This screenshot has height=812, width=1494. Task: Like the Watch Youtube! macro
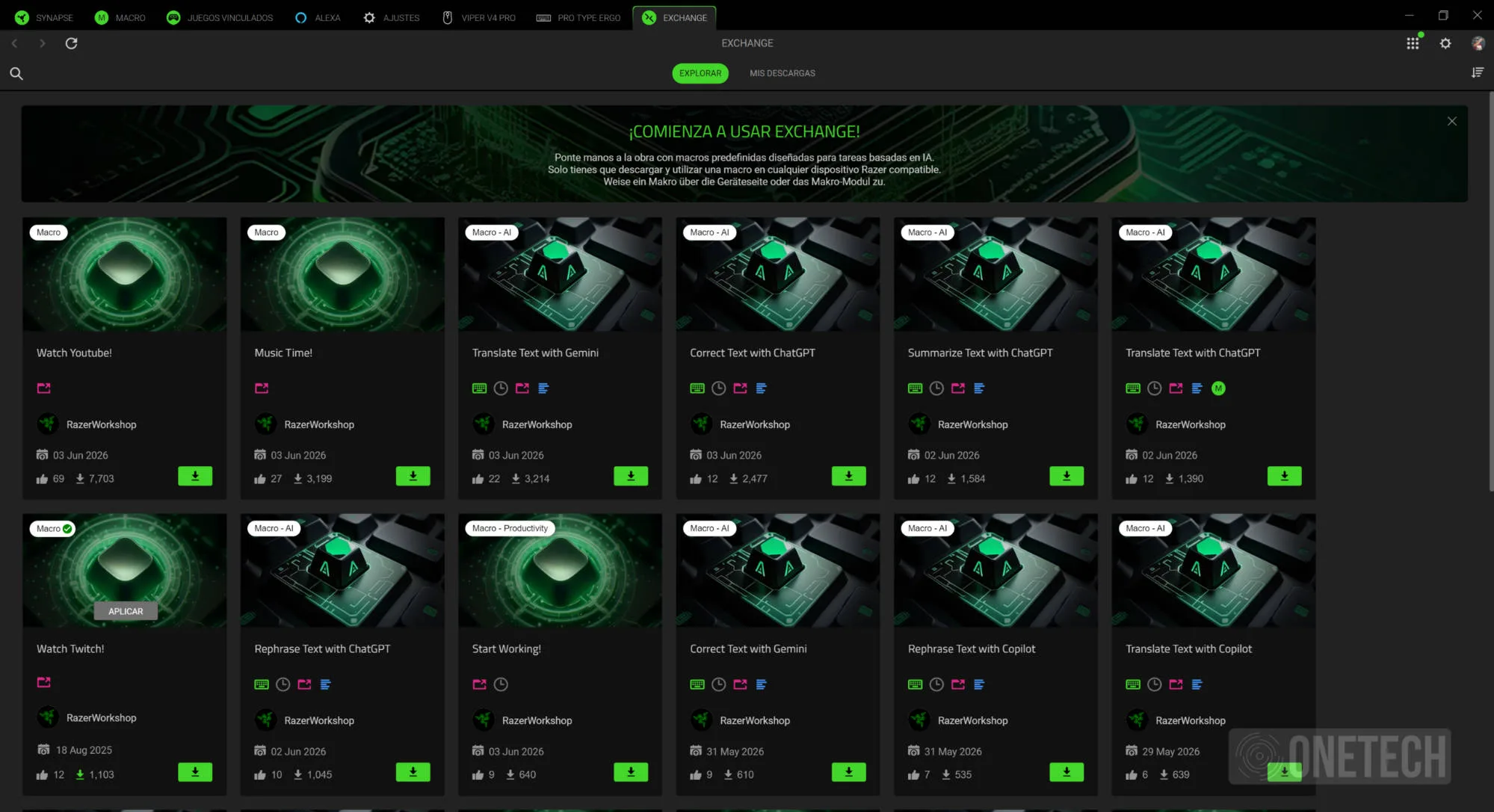pos(42,479)
